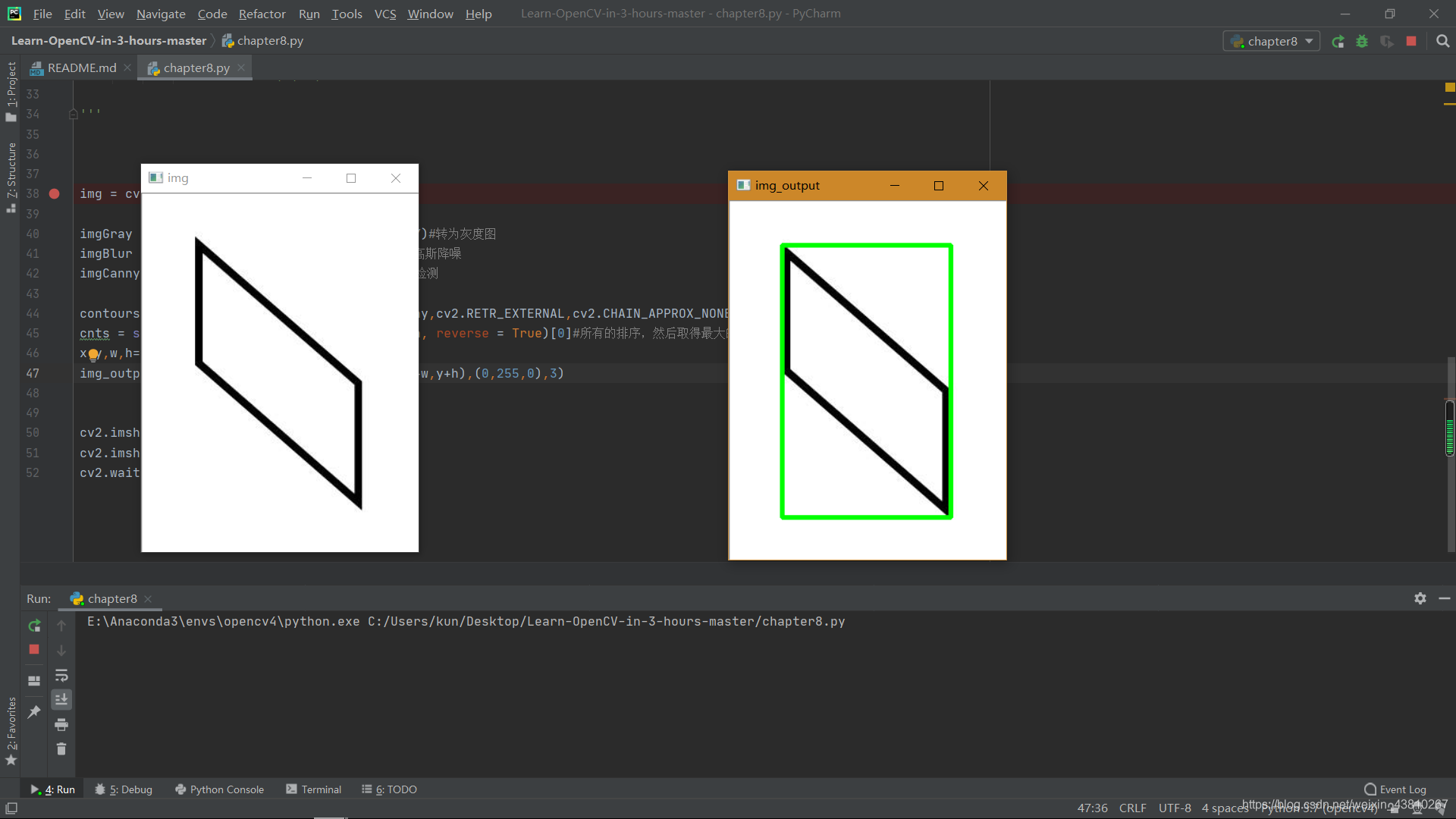Click the Print icon in Run panel
This screenshot has height=819, width=1456.
(61, 724)
